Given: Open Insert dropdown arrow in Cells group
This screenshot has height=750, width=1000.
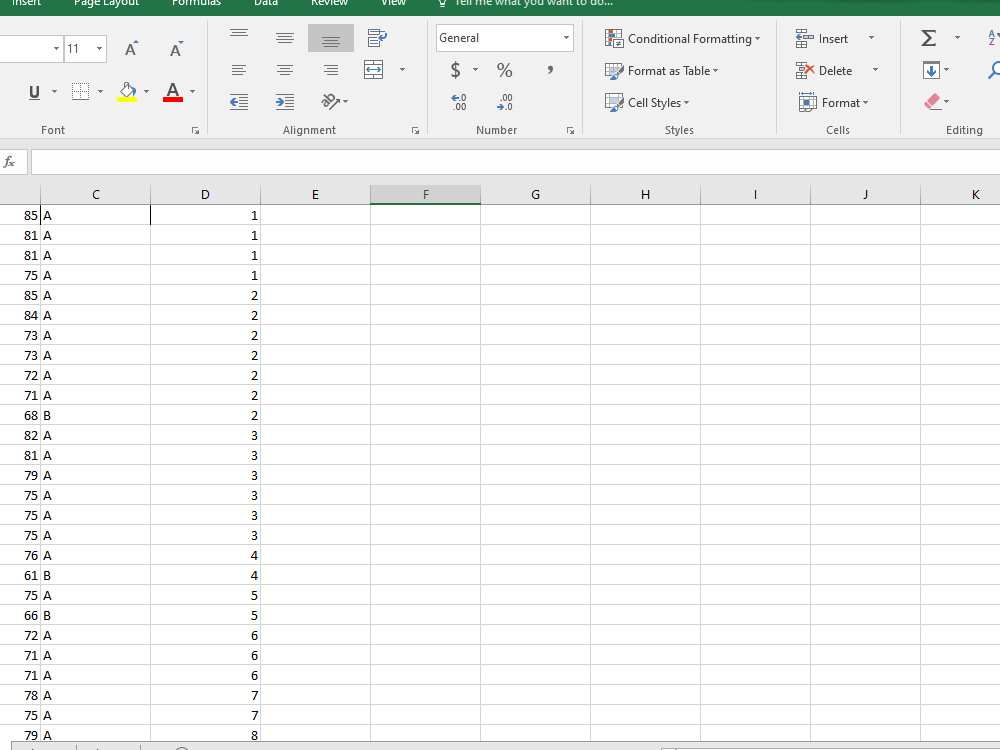Looking at the screenshot, I should tap(871, 38).
